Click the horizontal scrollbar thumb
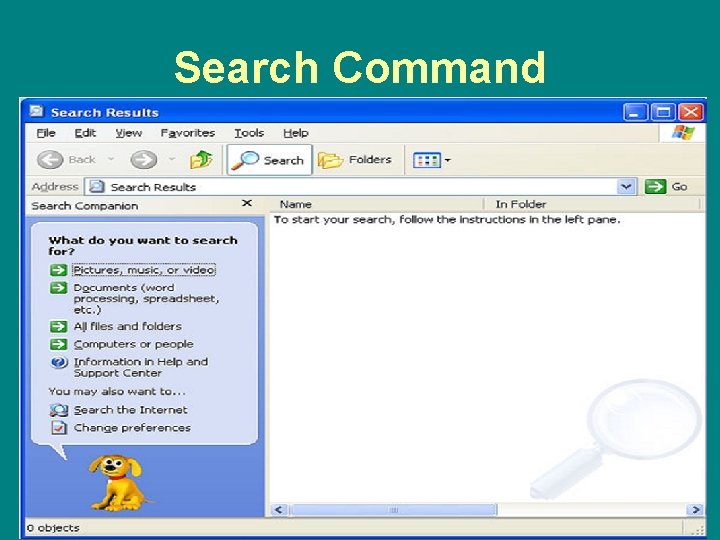Screen dimensions: 720x540 click(x=394, y=510)
